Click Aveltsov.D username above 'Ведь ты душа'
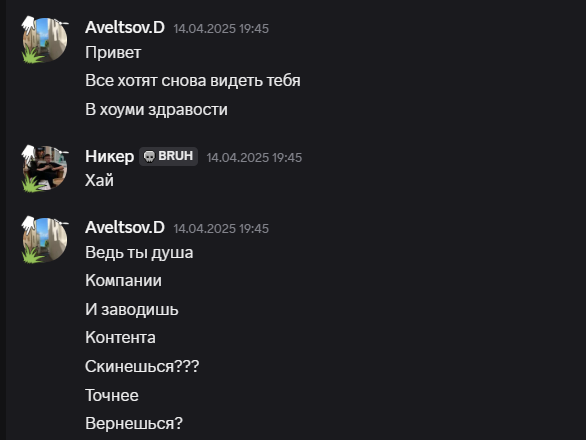Screen dimensions: 586x440 click(x=125, y=228)
